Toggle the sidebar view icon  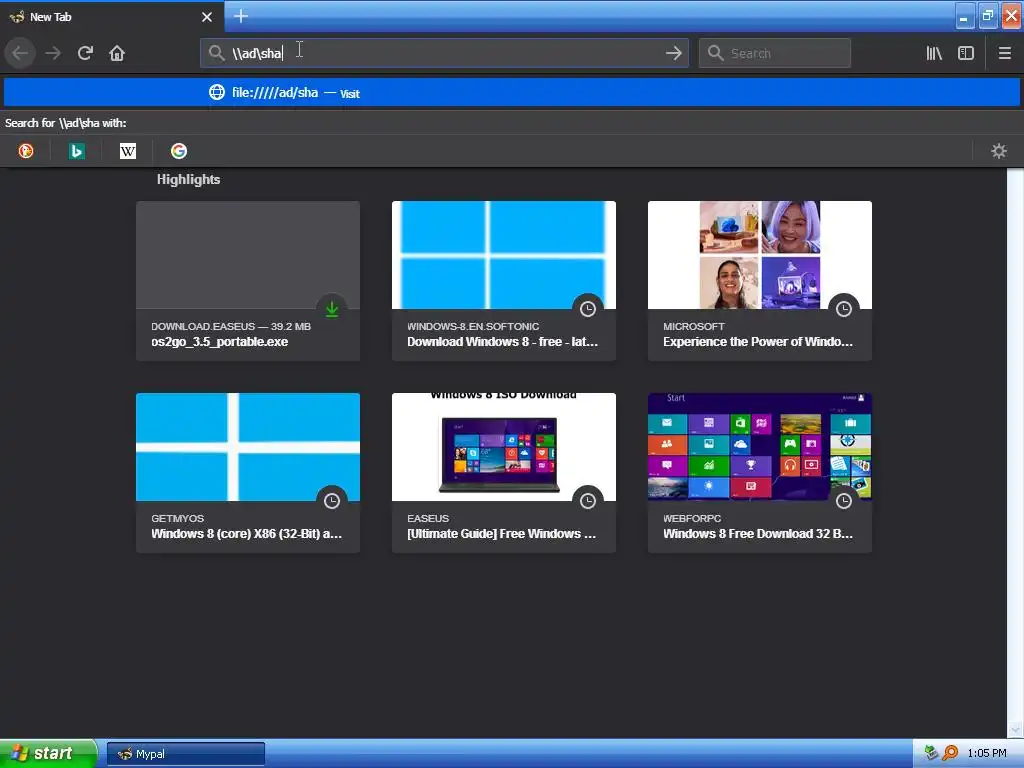[966, 53]
